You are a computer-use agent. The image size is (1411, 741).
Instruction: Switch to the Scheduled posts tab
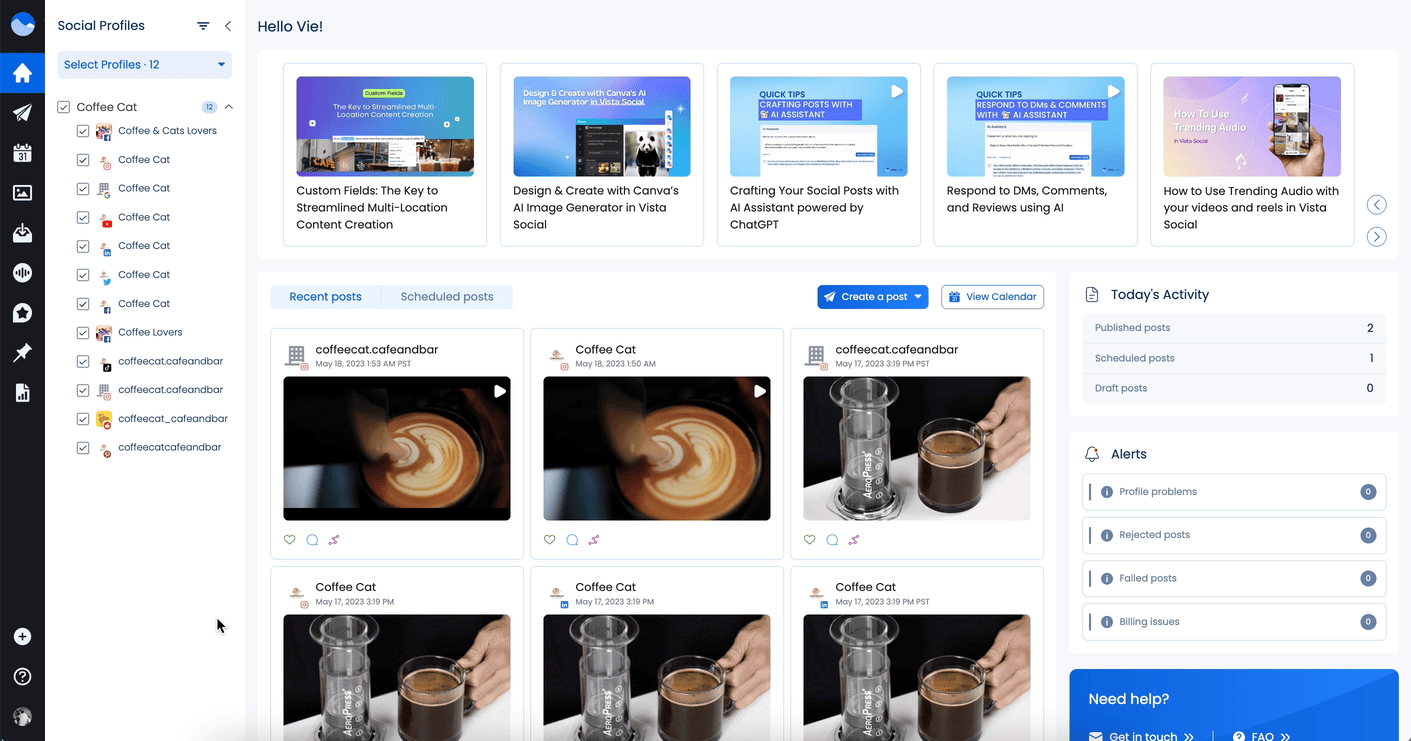click(447, 296)
